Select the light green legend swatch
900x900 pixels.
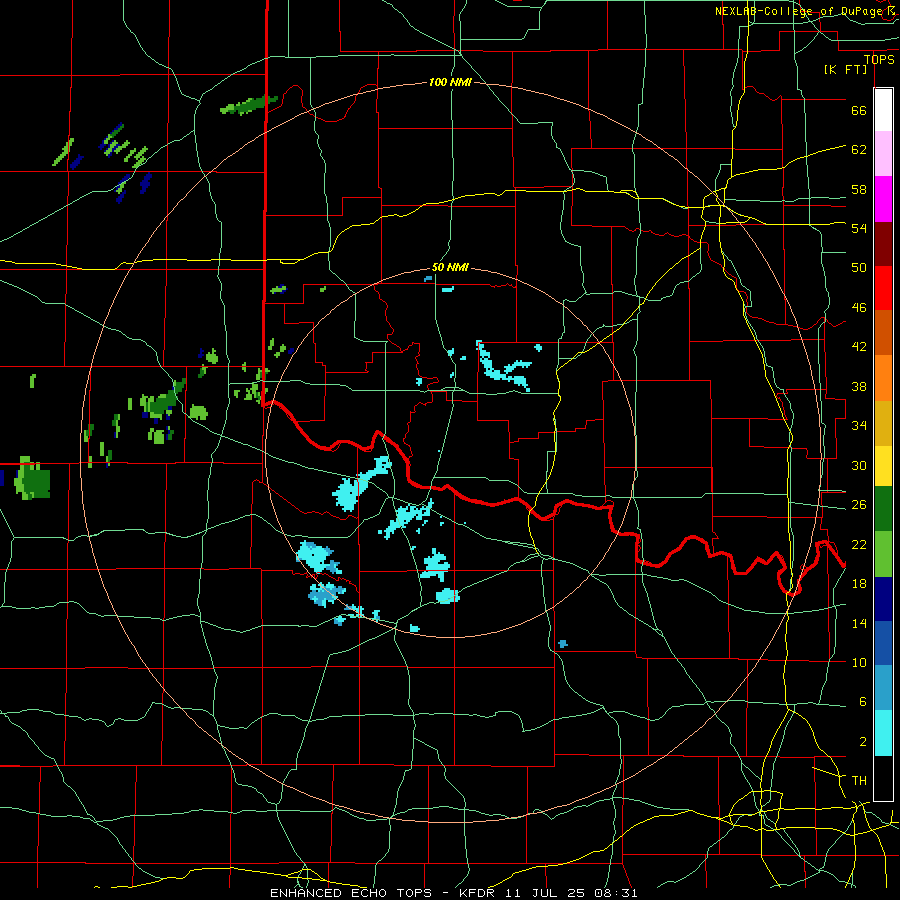(x=883, y=554)
